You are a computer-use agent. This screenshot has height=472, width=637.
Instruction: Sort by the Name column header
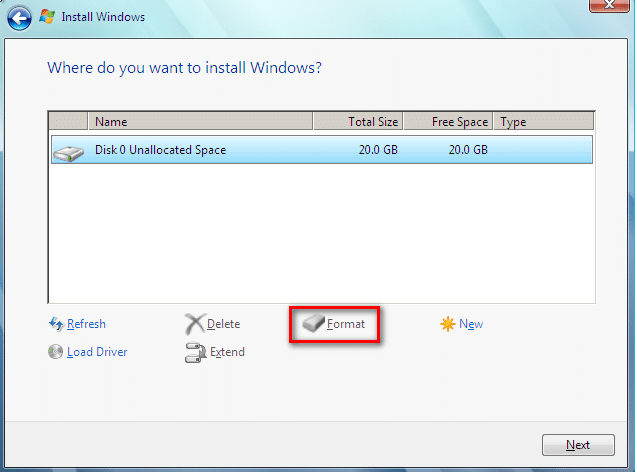pos(201,121)
